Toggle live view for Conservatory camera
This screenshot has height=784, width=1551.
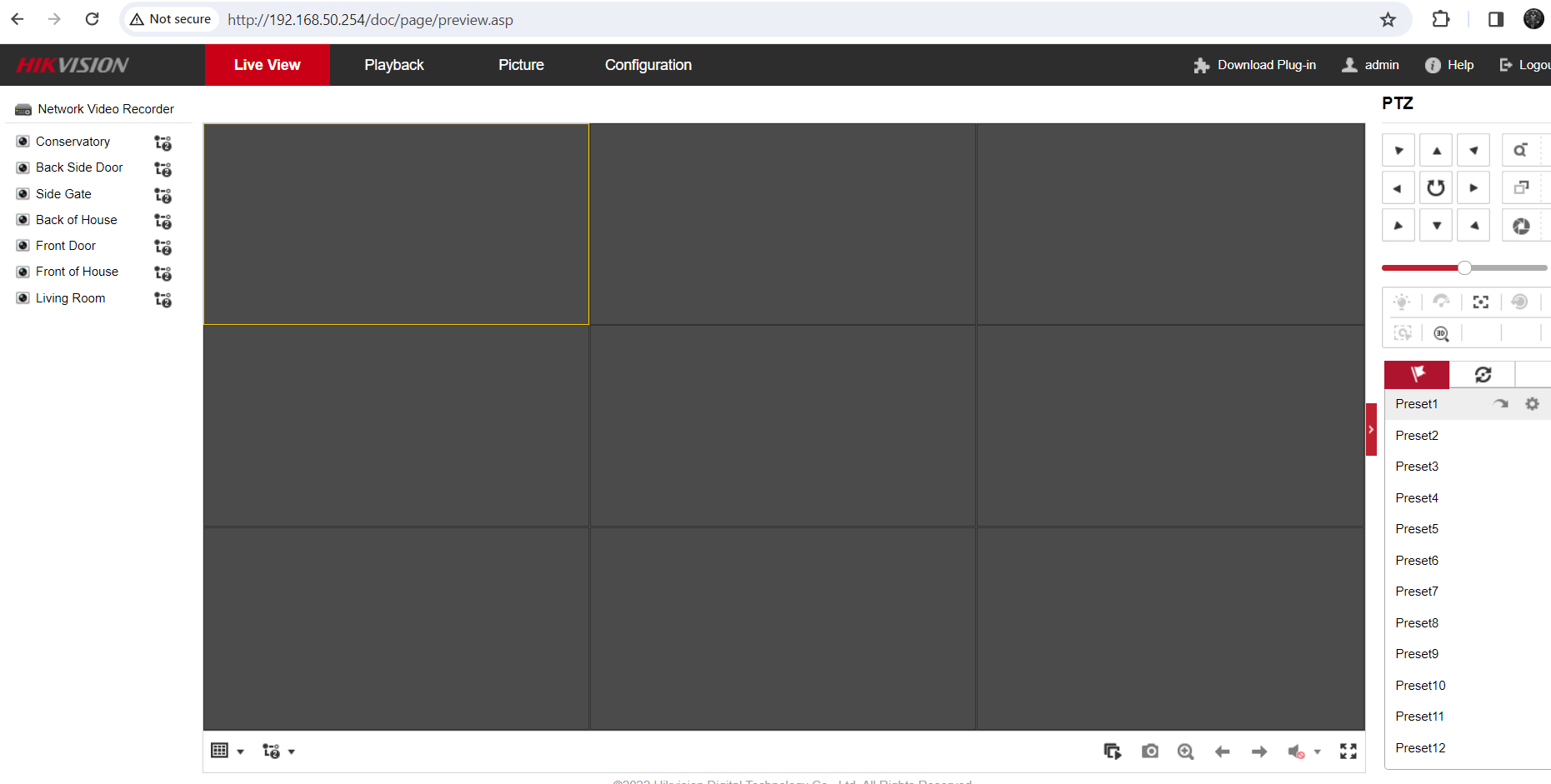(x=23, y=142)
